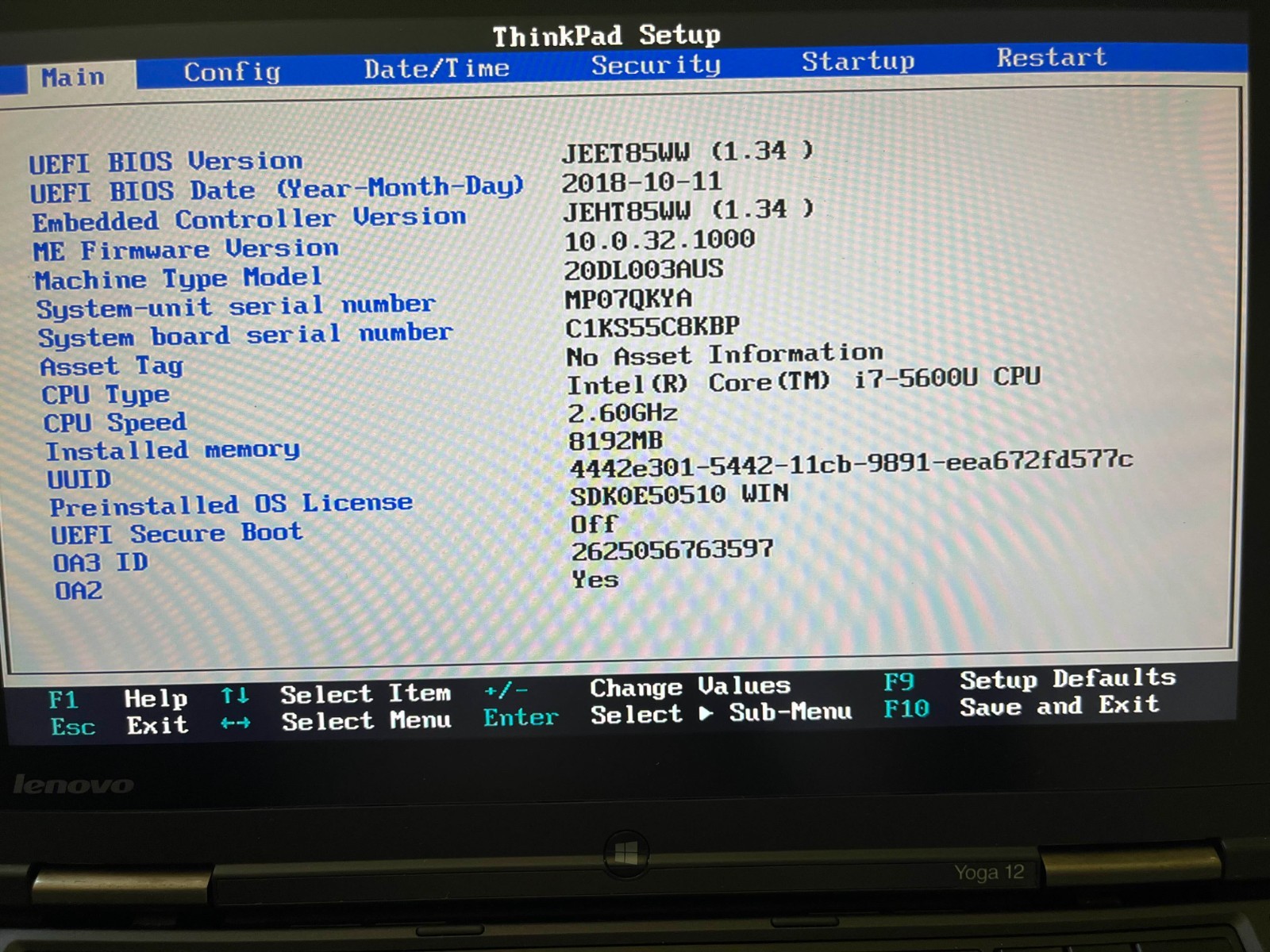
Task: Click the up-down arrows Select Item hint
Action: (235, 696)
